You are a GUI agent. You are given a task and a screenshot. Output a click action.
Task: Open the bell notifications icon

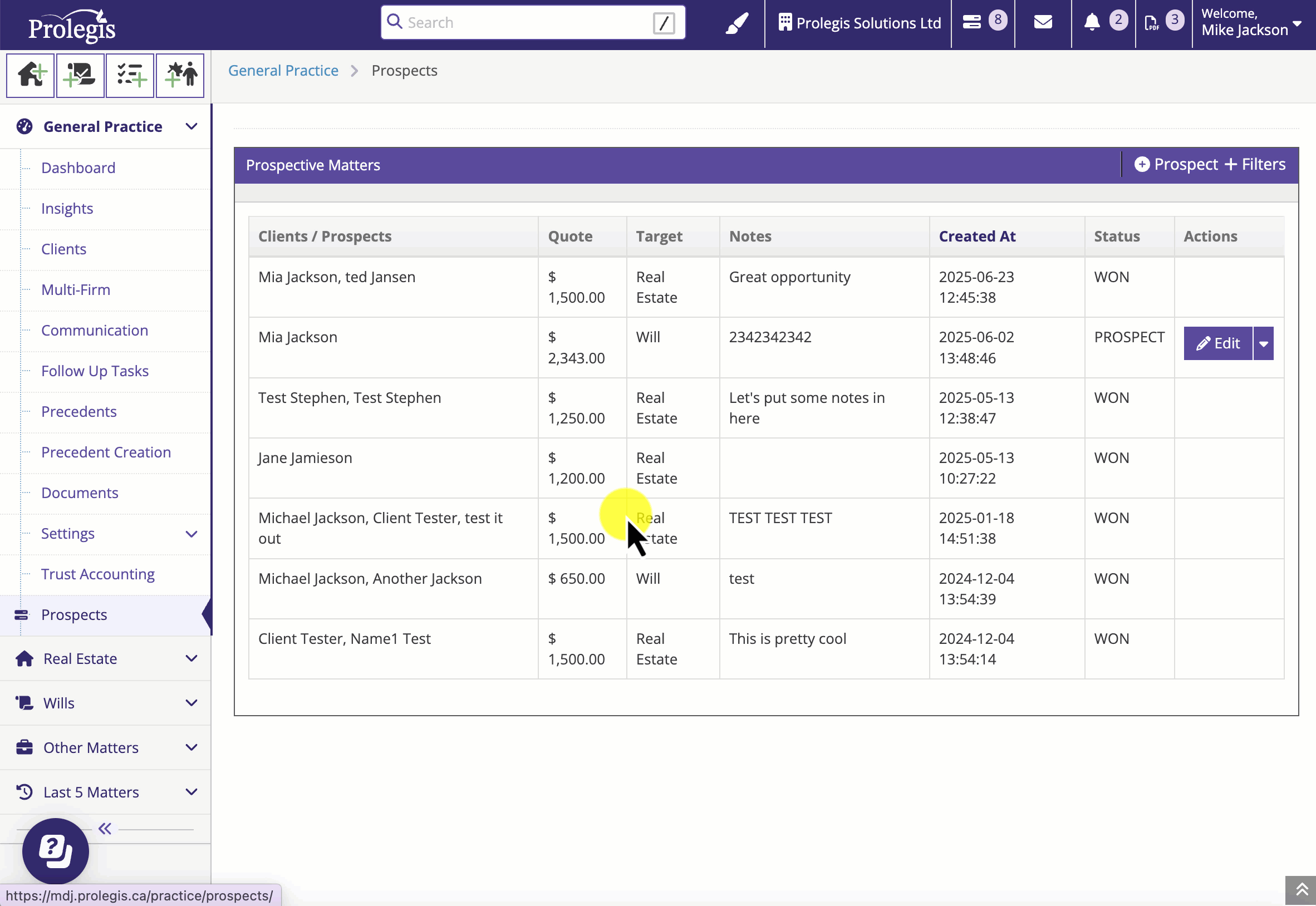coord(1091,22)
